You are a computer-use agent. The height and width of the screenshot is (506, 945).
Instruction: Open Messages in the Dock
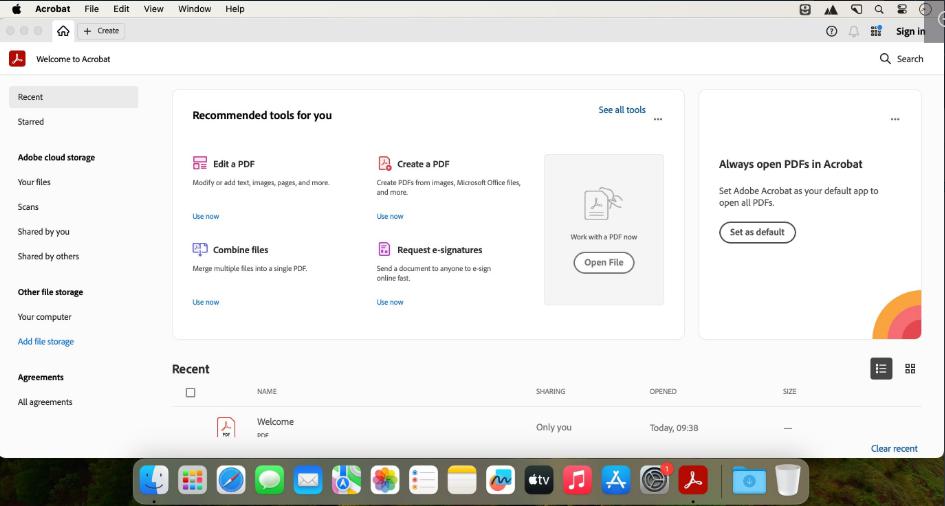(269, 480)
